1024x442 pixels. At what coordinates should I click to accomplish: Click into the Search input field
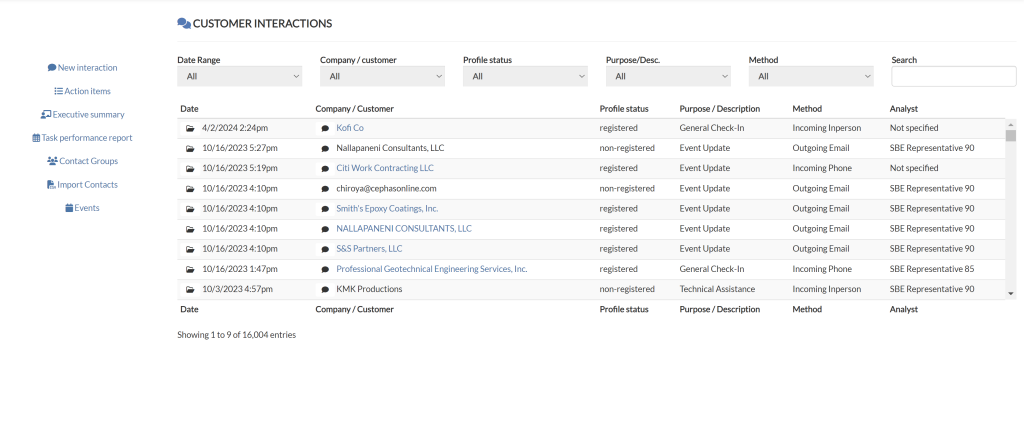coord(953,76)
